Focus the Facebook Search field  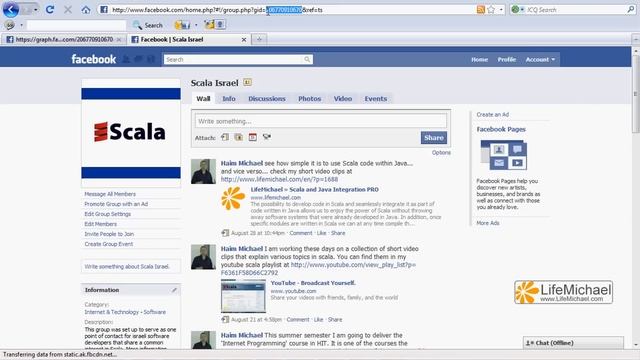coord(234,60)
